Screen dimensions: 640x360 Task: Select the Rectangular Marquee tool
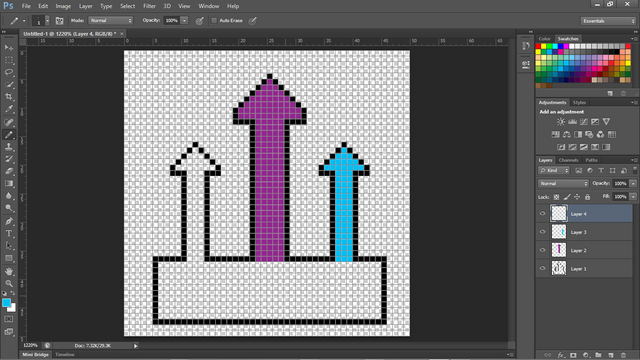tap(9, 60)
